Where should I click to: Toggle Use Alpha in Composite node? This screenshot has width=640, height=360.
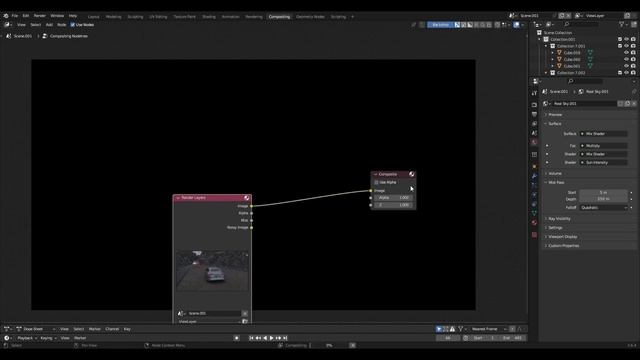[376, 182]
